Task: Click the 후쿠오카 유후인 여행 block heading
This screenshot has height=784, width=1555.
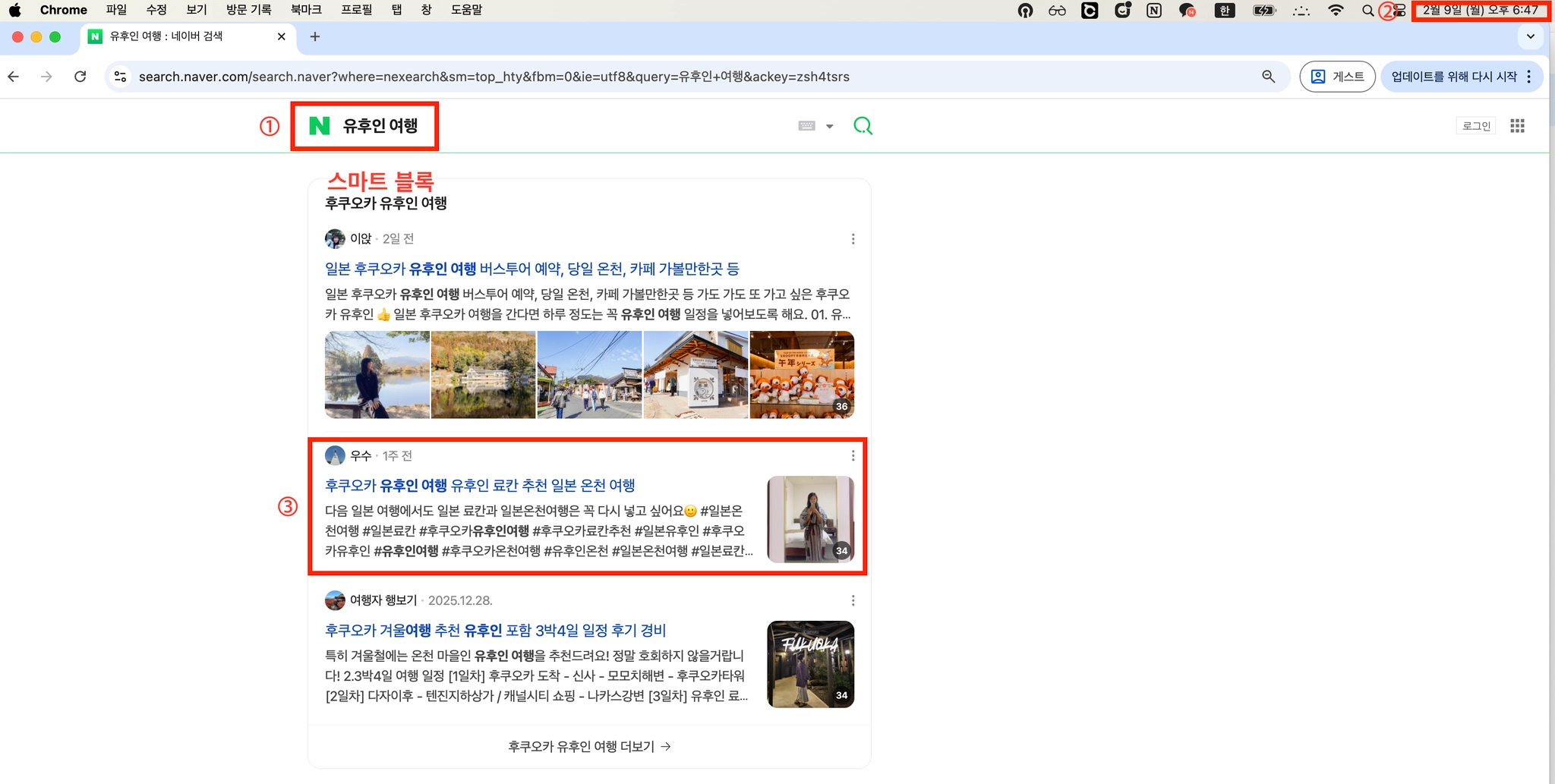Action: 386,203
